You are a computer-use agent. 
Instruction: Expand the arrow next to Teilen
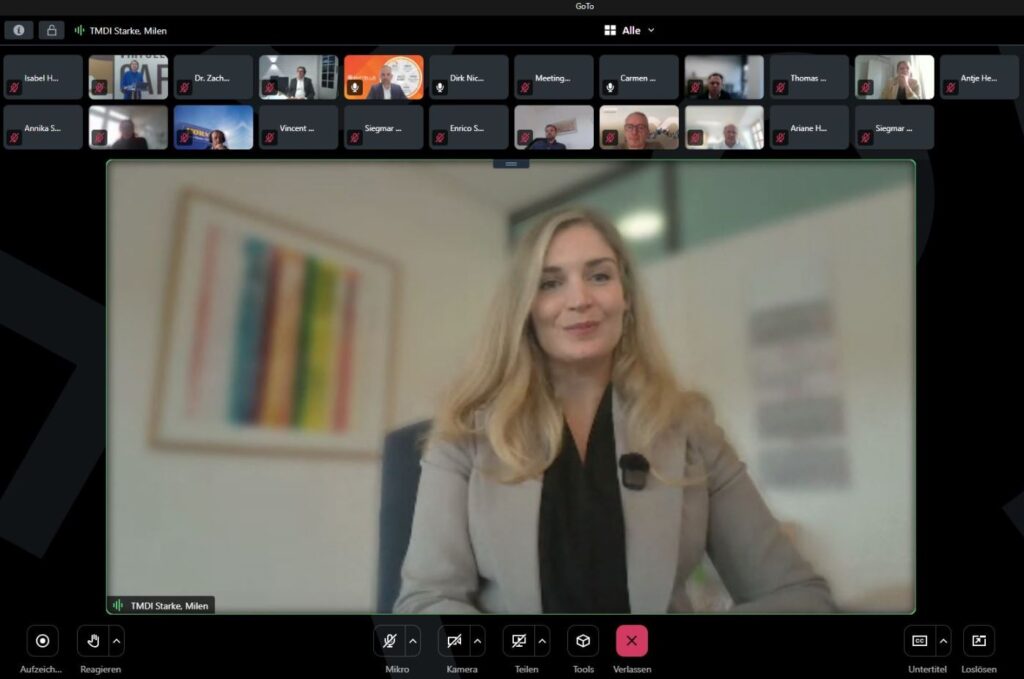click(x=543, y=641)
